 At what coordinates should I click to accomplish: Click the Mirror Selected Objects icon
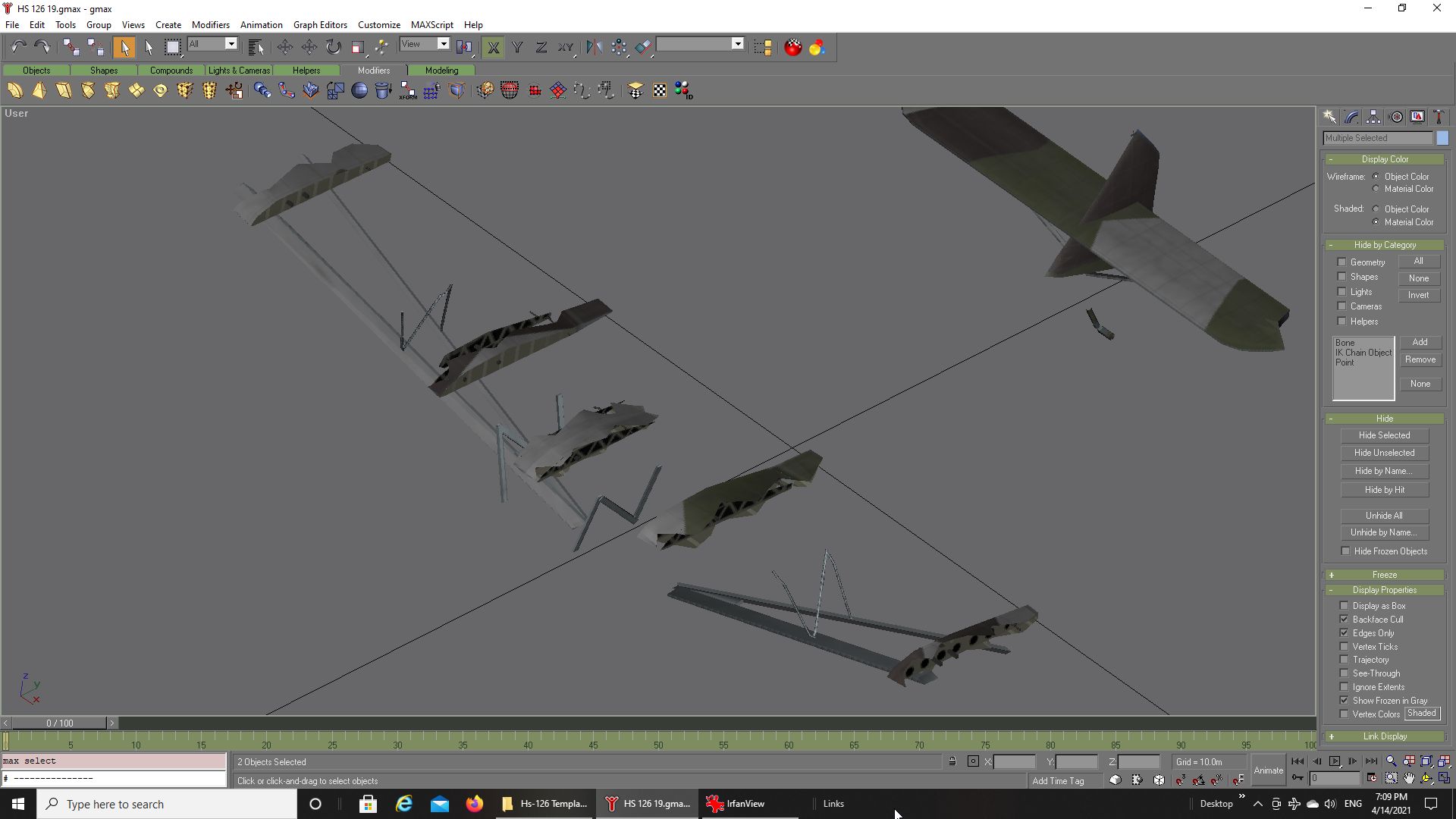[594, 47]
